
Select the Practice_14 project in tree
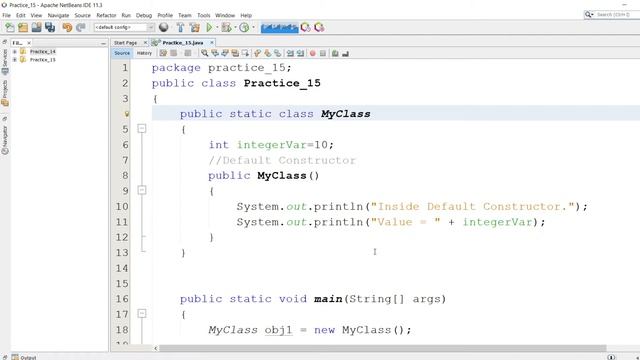(x=42, y=51)
